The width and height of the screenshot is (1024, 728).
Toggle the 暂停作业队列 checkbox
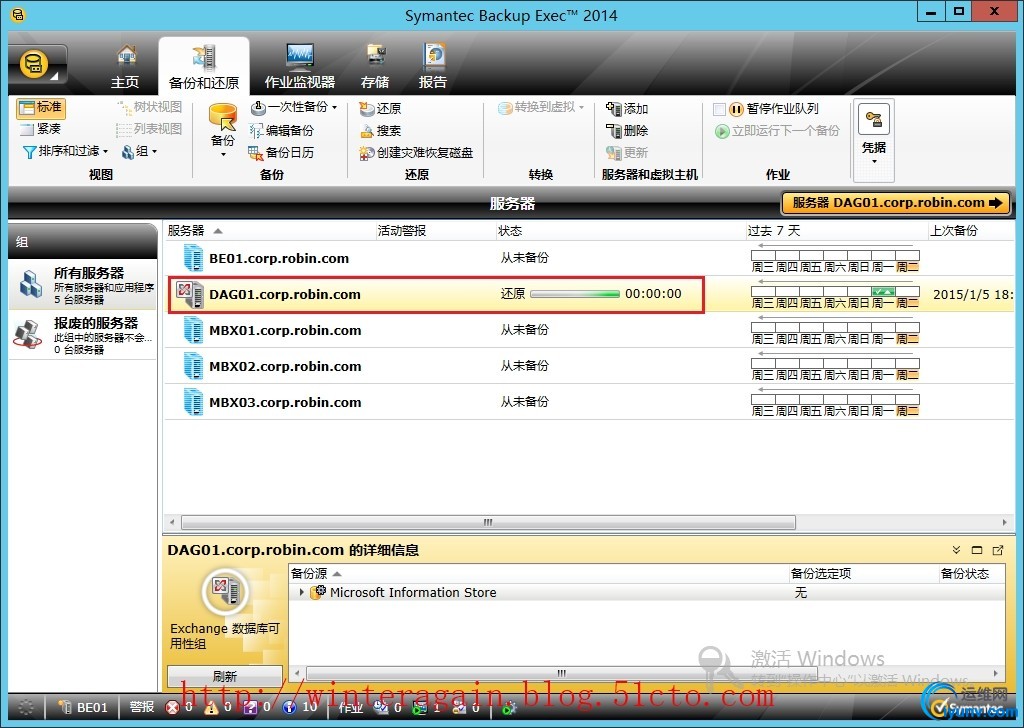[720, 109]
